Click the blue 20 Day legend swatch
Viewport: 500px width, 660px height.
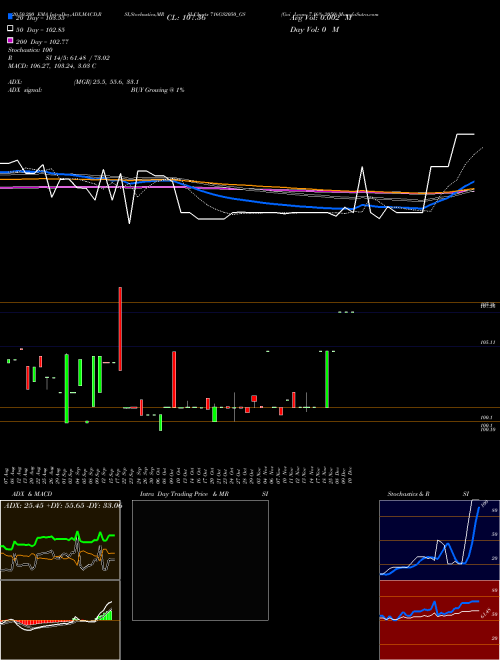[10, 17]
